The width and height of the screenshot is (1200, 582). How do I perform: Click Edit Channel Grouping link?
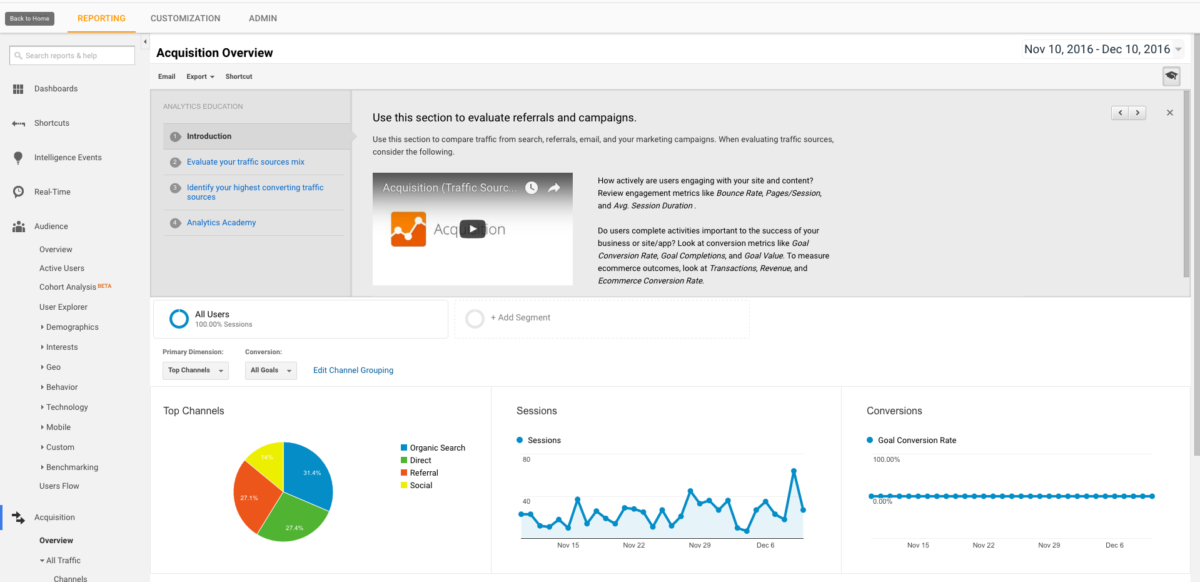[x=353, y=370]
